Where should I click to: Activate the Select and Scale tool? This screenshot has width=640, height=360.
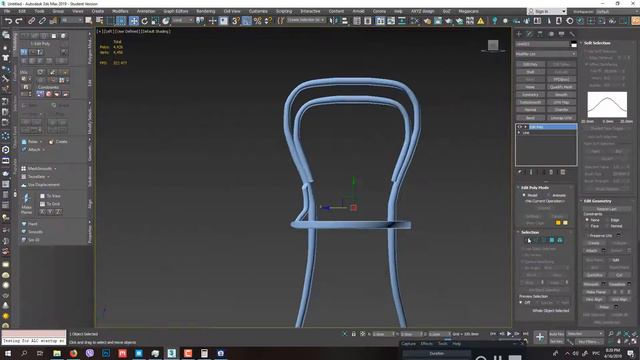point(155,21)
